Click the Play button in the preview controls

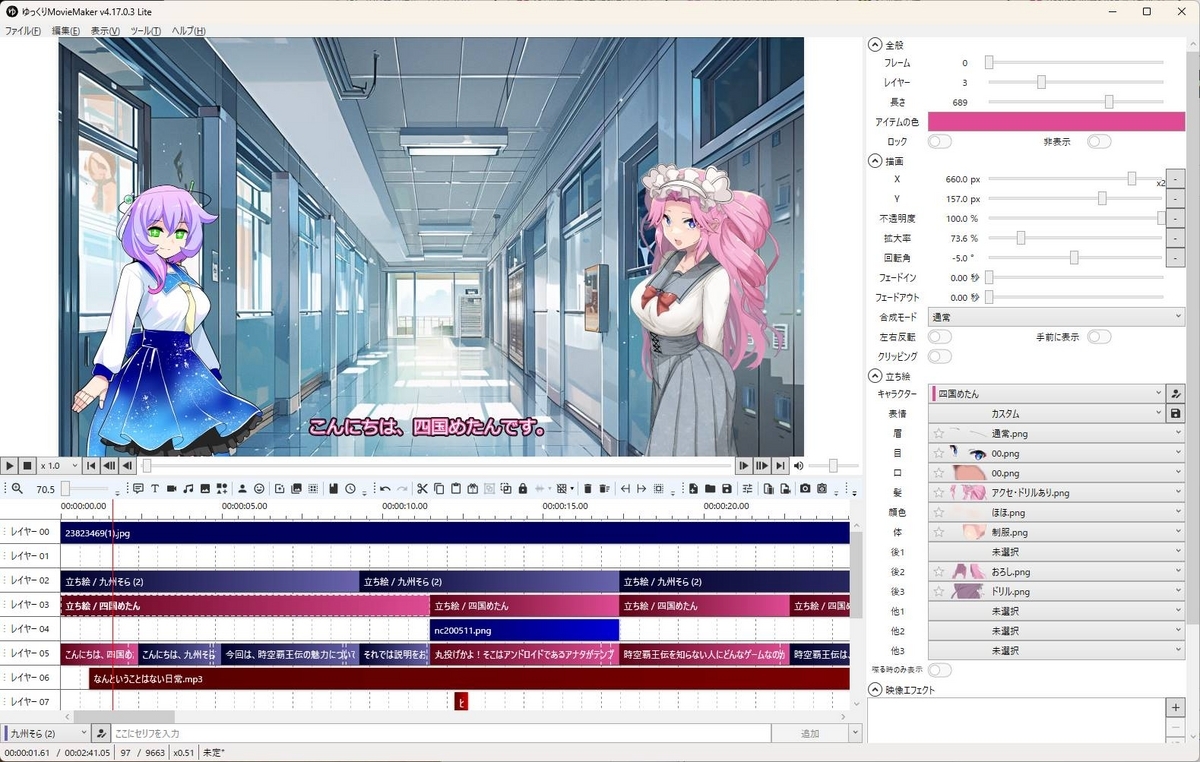pos(9,466)
